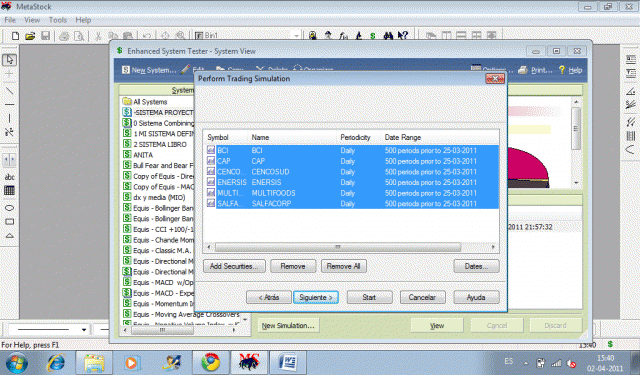Viewport: 640px width, 375px height.
Task: Select the arrow pointer tool in left toolbar
Action: point(9,60)
